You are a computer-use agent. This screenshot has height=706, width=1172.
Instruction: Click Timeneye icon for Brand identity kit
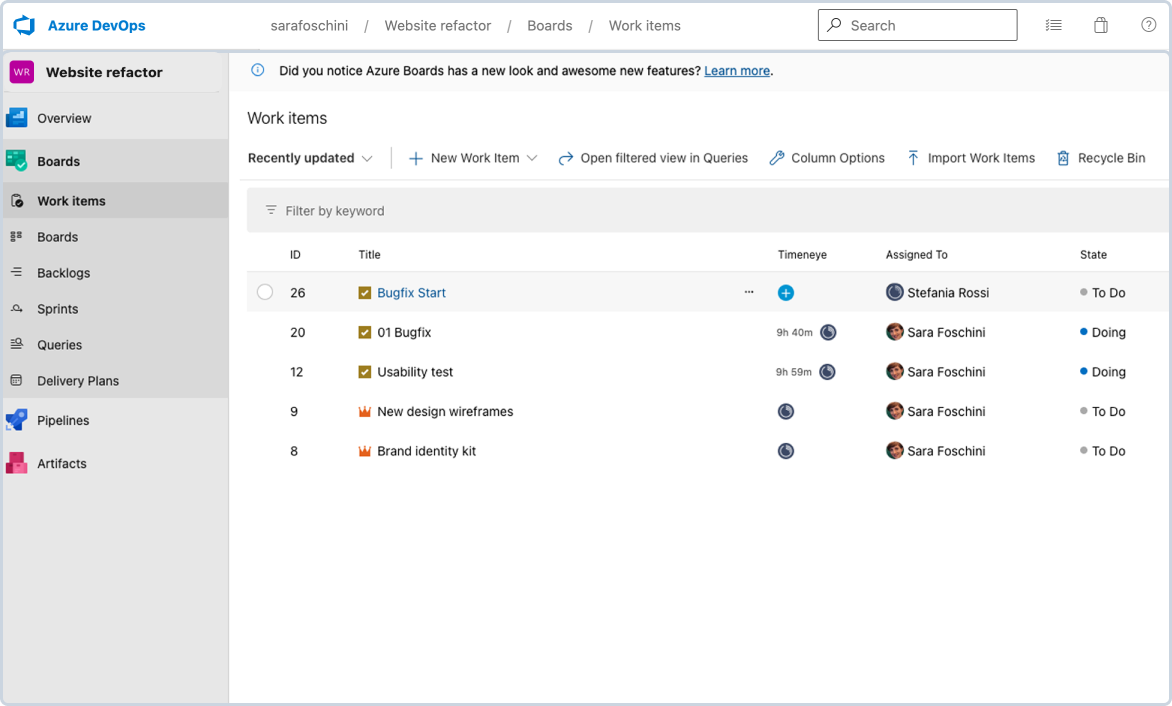pos(786,451)
